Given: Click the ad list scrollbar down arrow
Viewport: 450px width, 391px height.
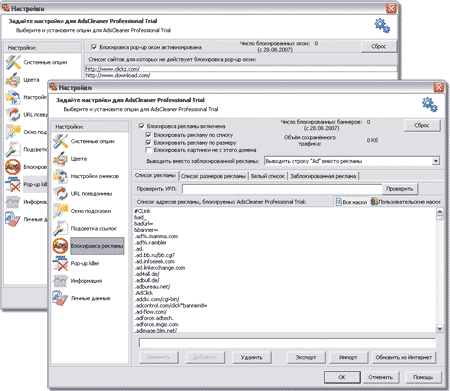Looking at the screenshot, I should tap(440, 328).
